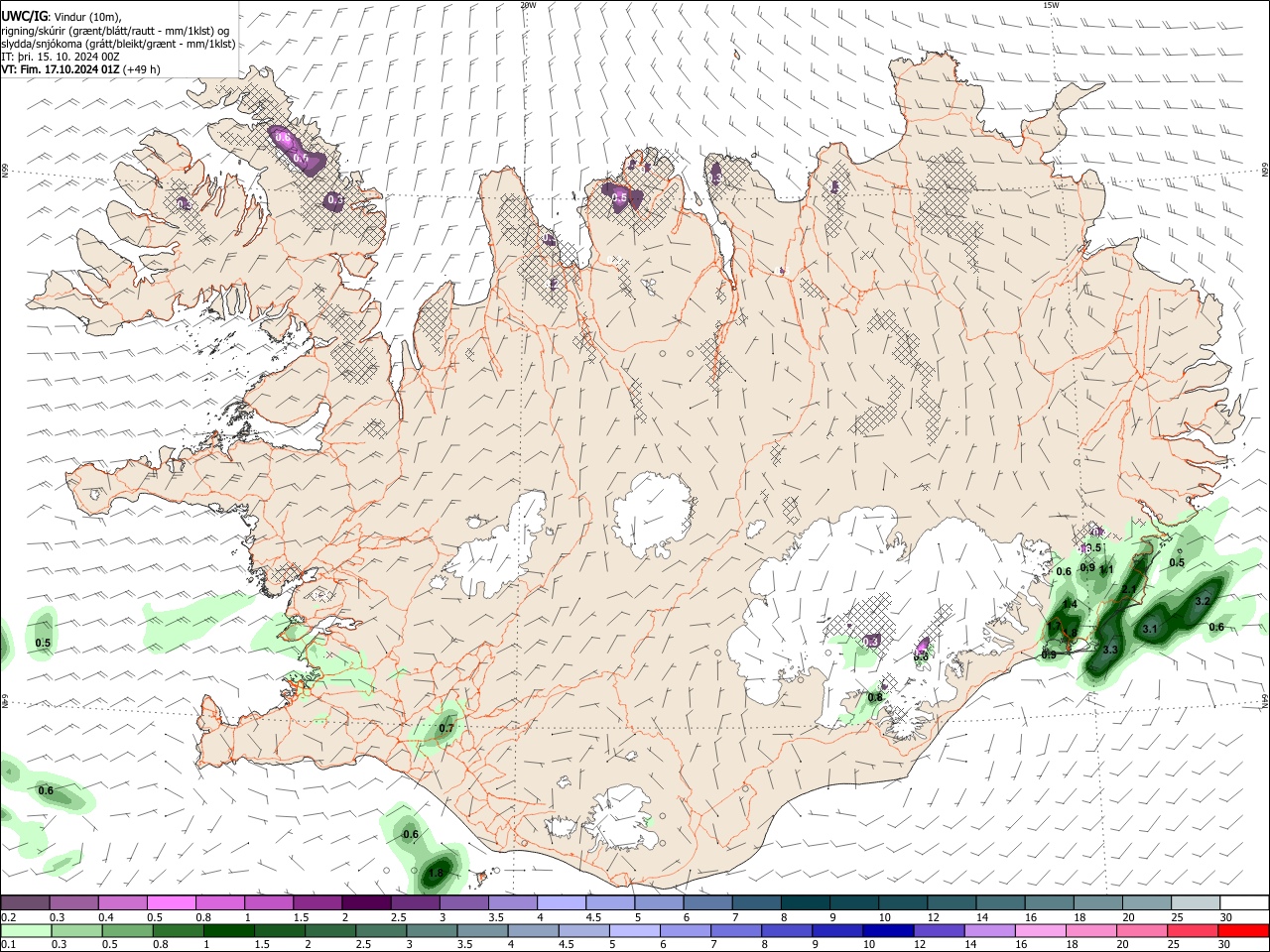Click the 2.1 precipitation value on the map
1270x952 pixels.
(1128, 590)
